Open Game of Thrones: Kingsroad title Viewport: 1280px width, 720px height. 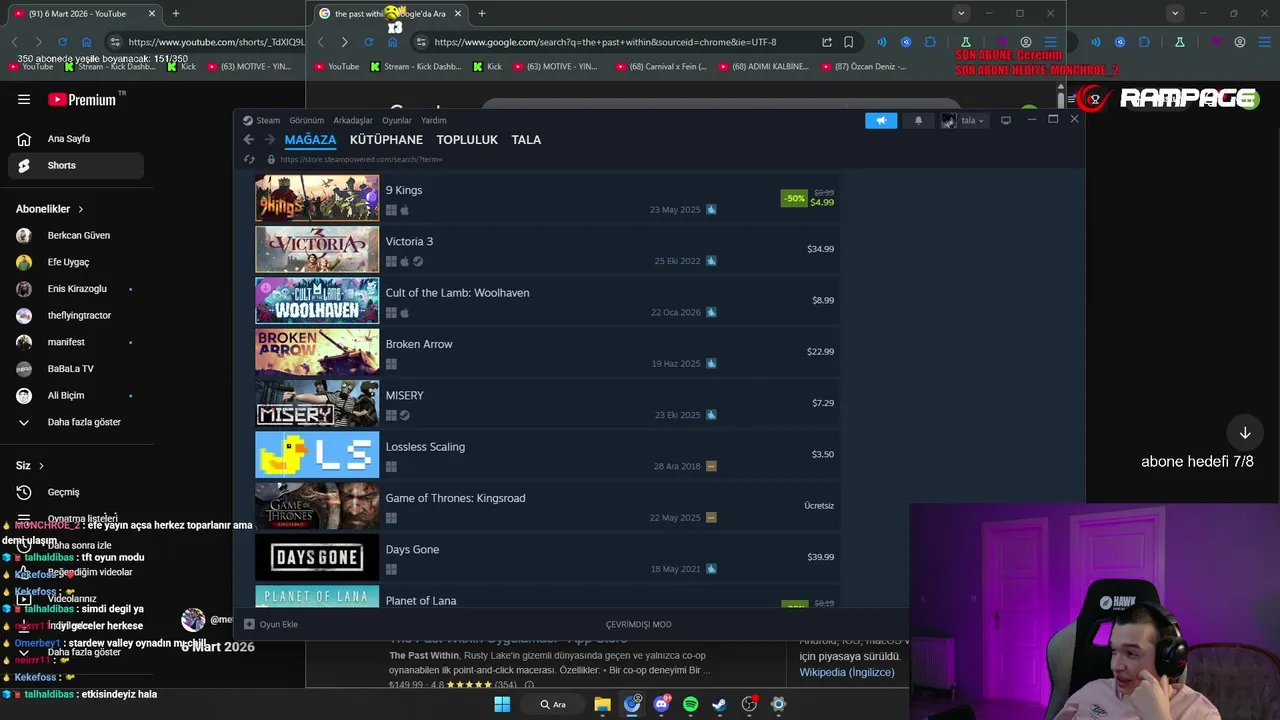click(455, 498)
